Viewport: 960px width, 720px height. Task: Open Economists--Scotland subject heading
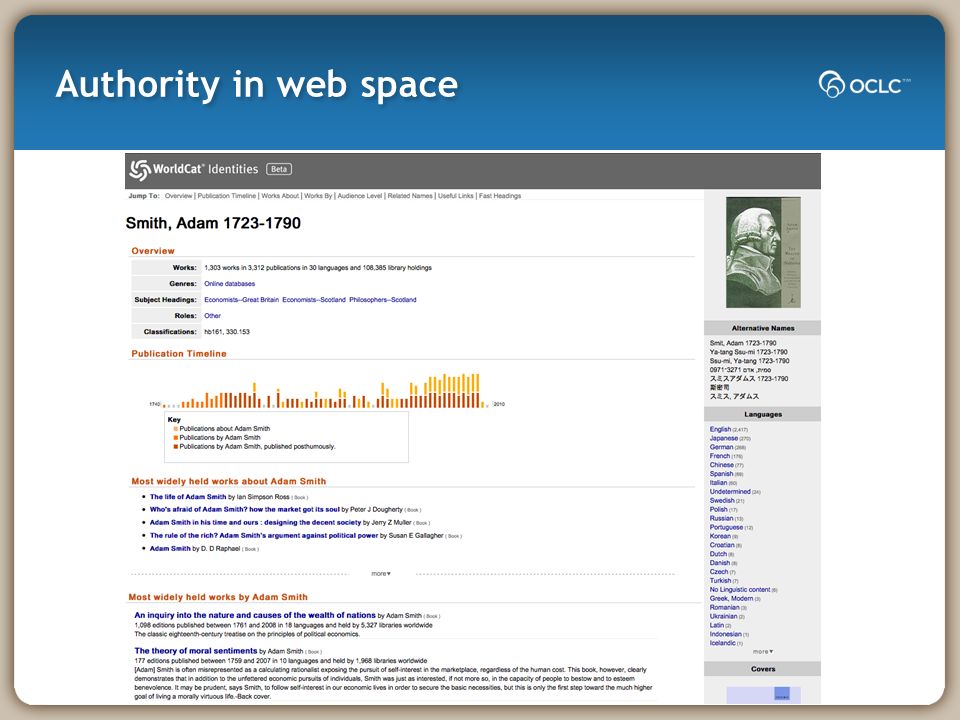pyautogui.click(x=313, y=299)
